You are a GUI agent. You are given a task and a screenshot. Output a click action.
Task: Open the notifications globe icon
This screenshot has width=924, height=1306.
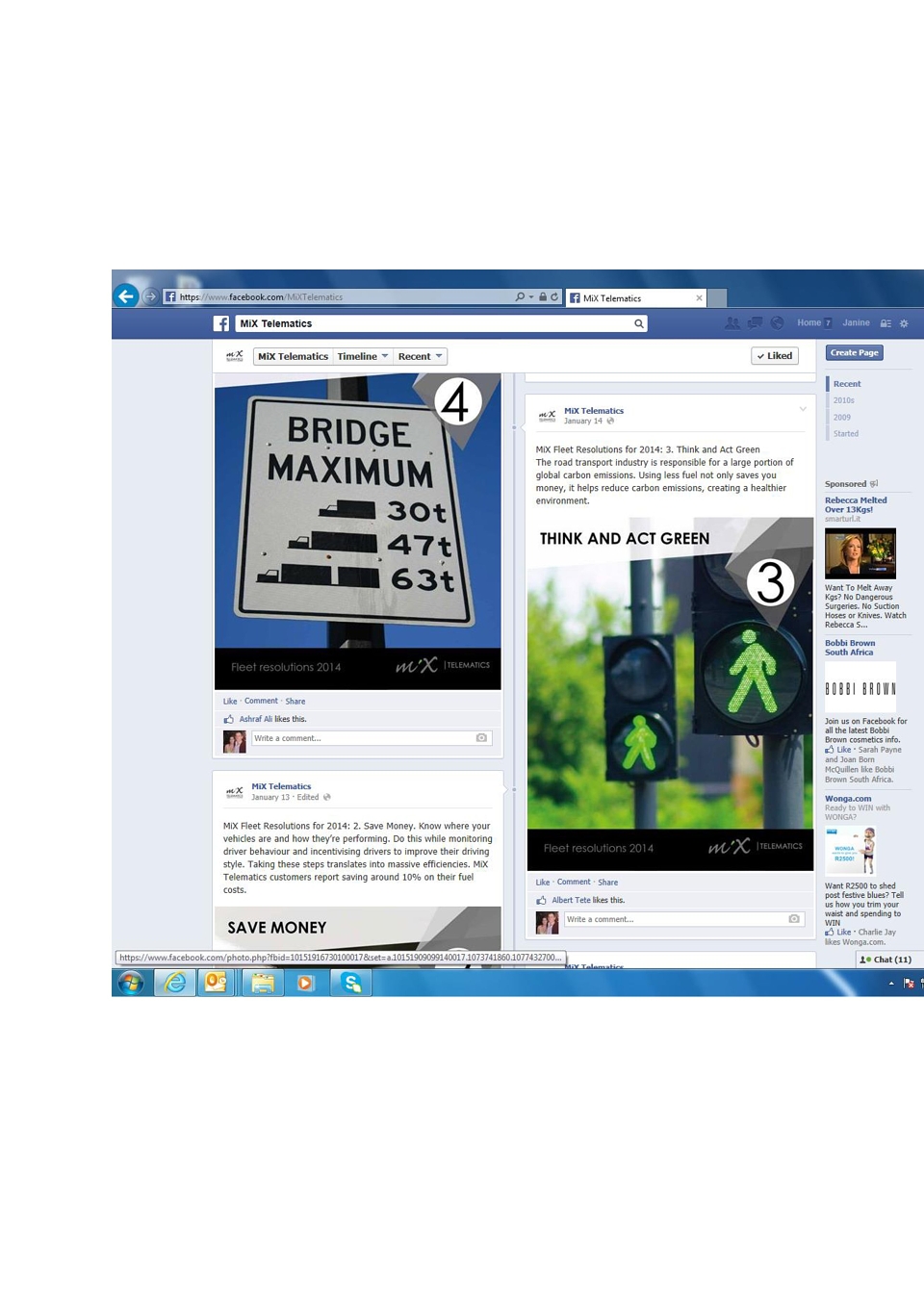point(777,323)
